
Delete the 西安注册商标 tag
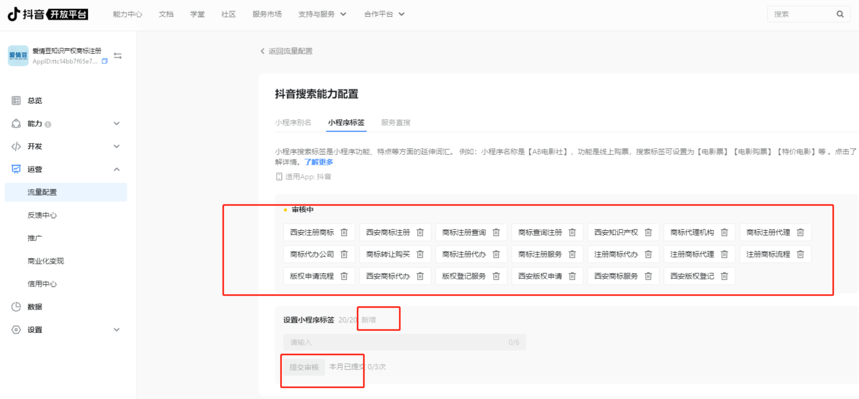[x=344, y=232]
